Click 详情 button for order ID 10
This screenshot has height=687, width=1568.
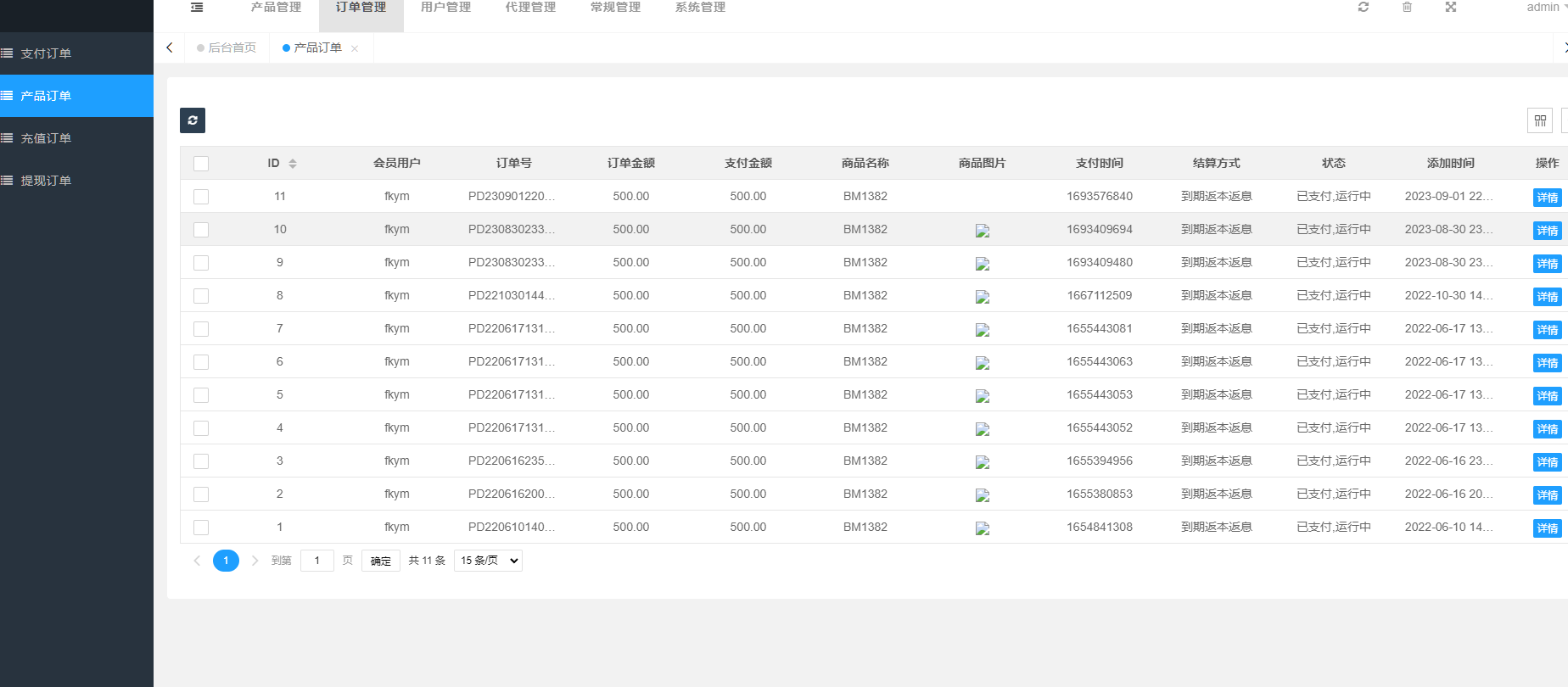tap(1547, 231)
